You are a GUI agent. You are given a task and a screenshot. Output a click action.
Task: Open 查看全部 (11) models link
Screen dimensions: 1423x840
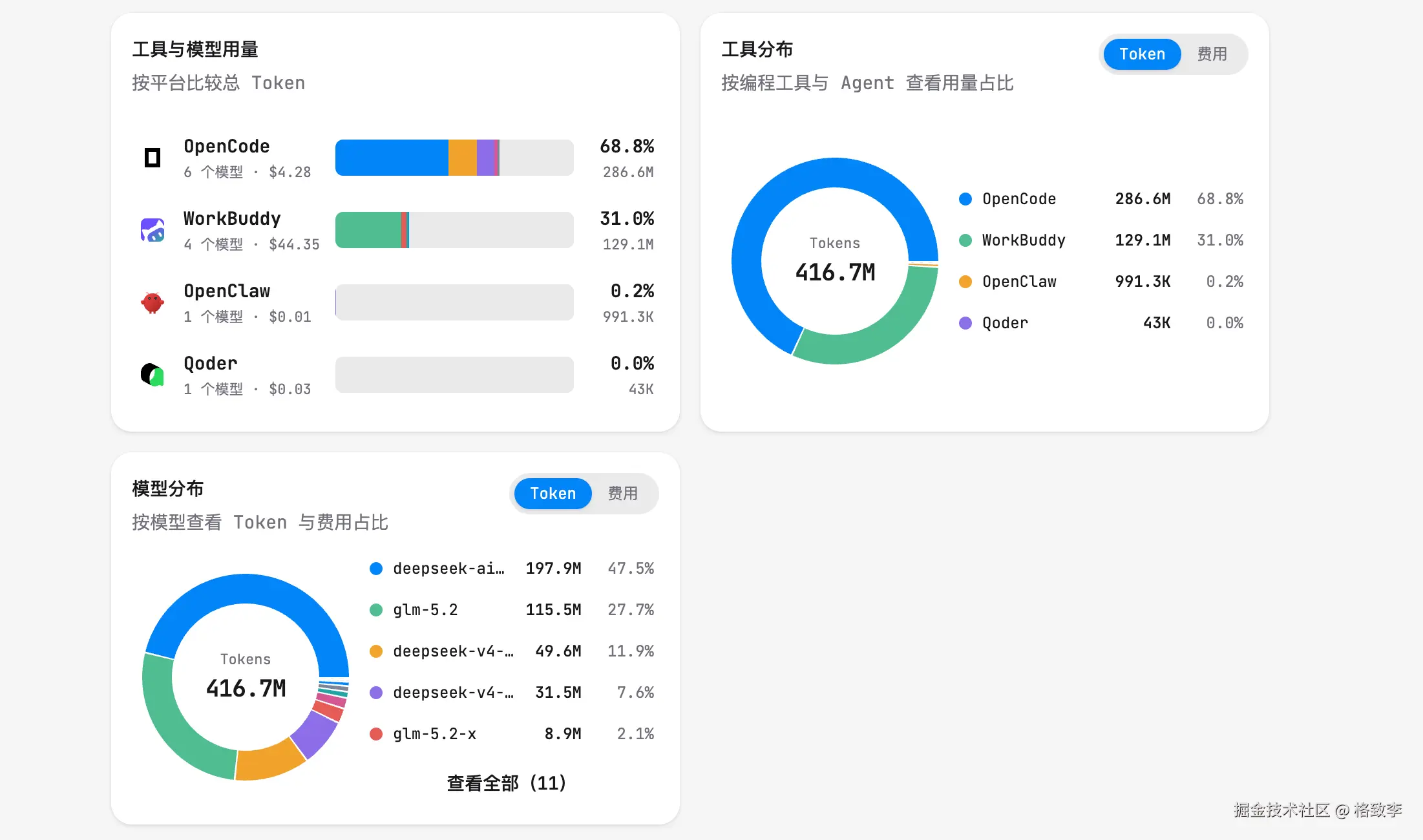point(506,783)
